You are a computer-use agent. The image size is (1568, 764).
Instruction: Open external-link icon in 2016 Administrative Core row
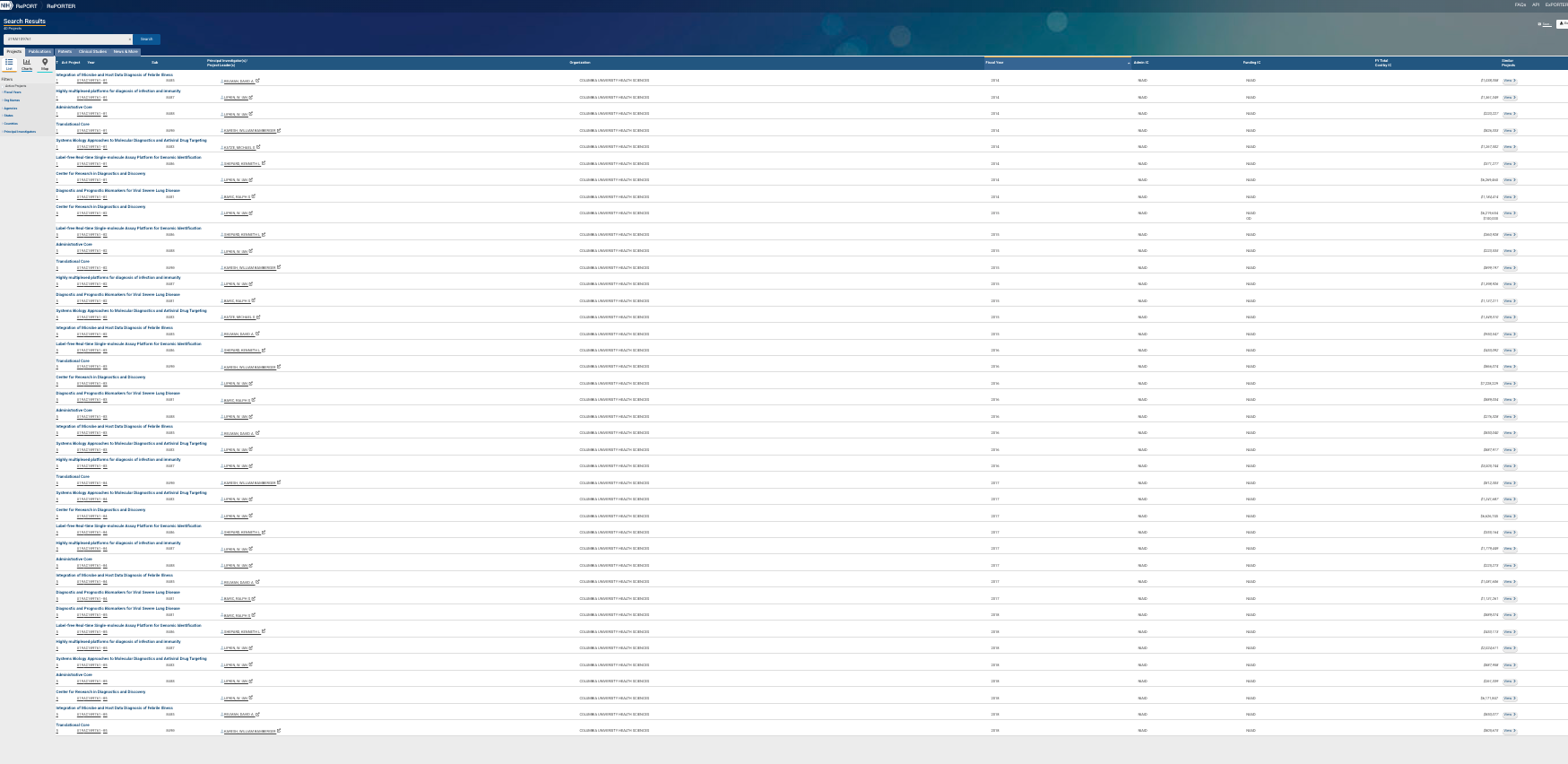[x=250, y=416]
